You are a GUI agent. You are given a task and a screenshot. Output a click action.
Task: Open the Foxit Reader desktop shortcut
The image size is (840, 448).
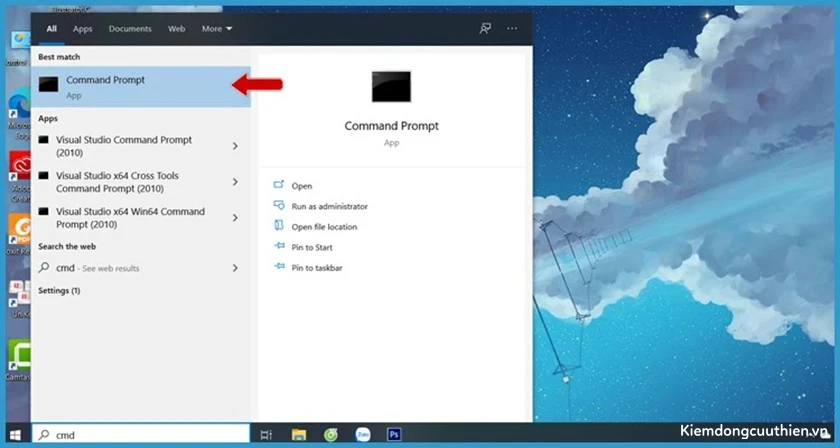(19, 235)
